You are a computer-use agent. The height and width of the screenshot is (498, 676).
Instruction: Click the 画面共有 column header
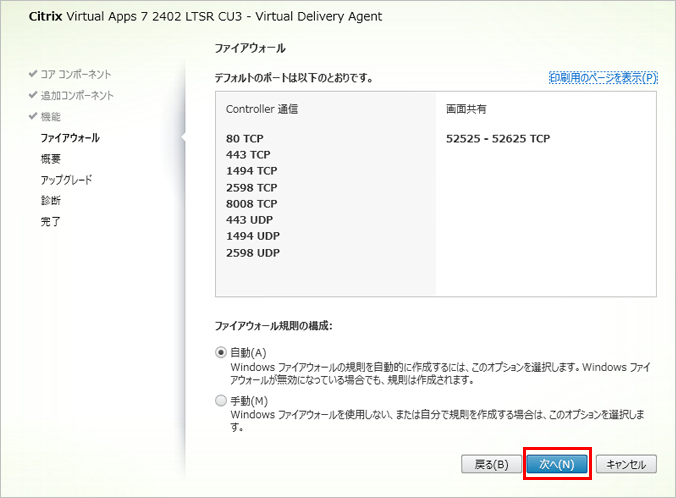click(466, 108)
